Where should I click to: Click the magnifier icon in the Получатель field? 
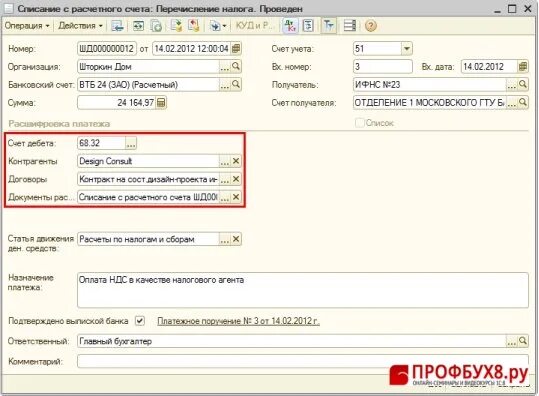coord(523,84)
